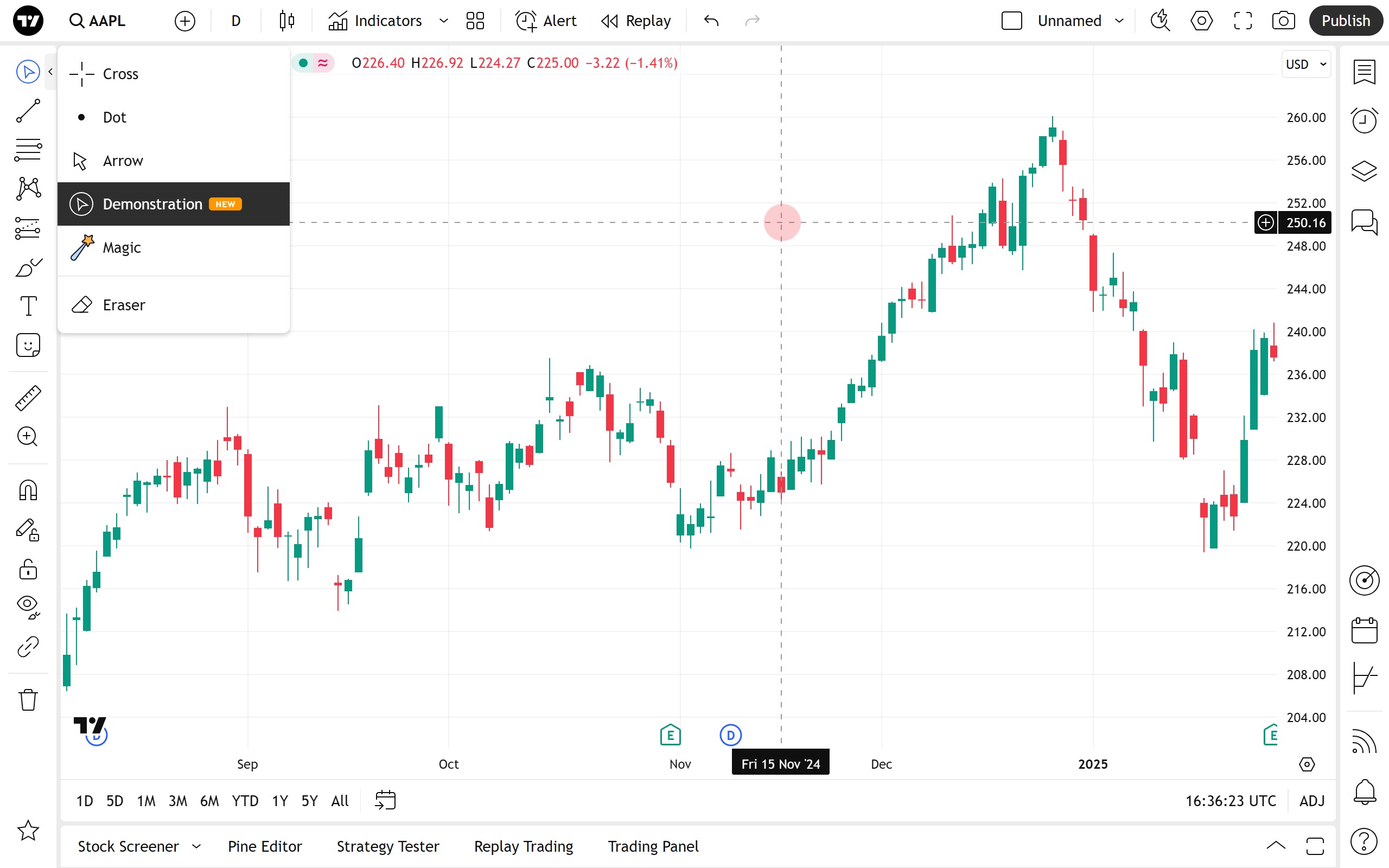Screen dimensions: 1389x868
Task: Take a chart snapshot with camera icon
Action: coord(1283,21)
